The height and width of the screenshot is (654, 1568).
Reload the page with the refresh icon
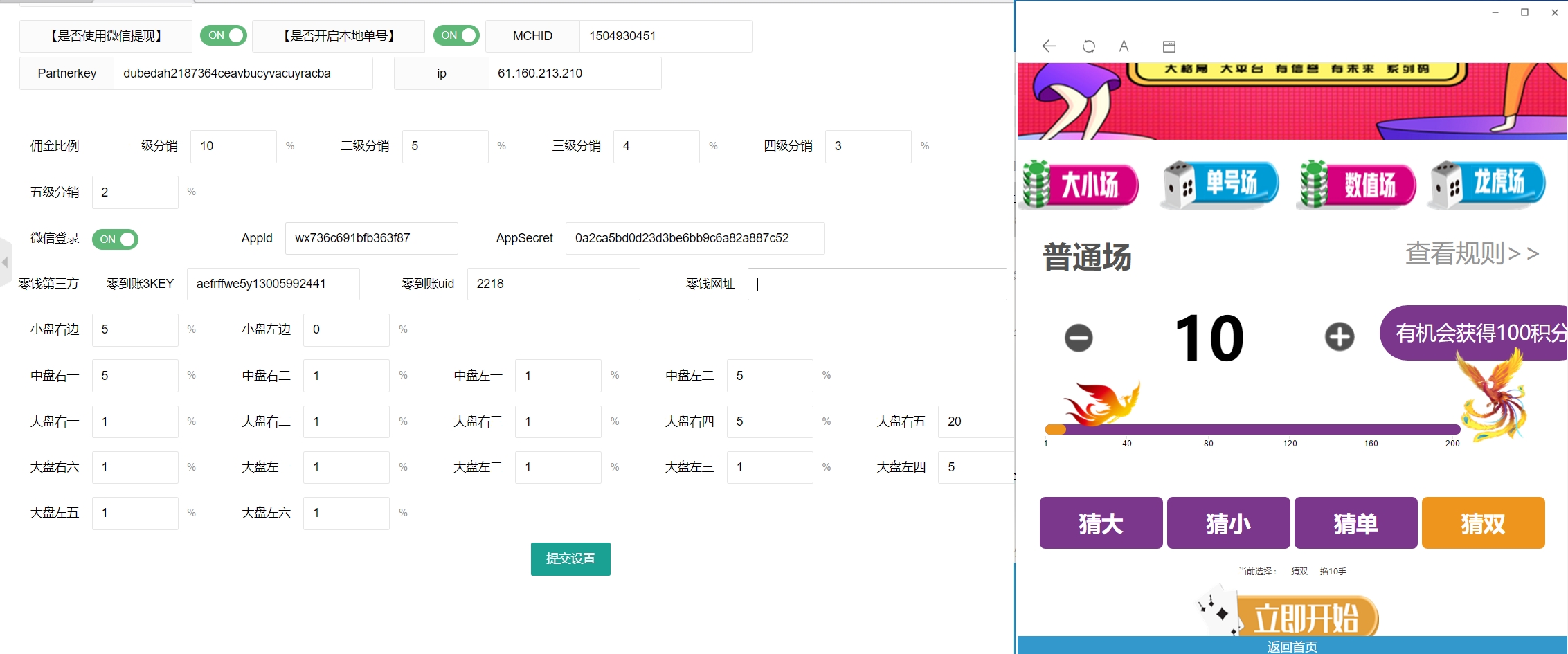pyautogui.click(x=1088, y=46)
